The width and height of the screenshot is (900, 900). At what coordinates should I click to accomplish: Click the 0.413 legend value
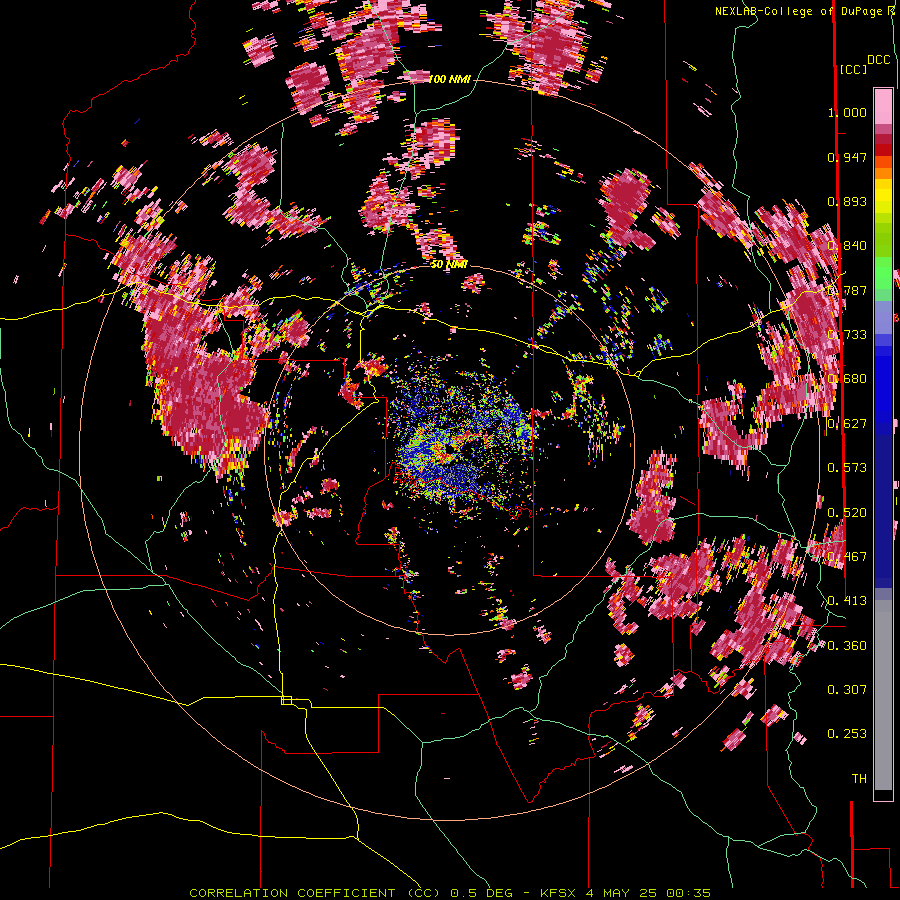pyautogui.click(x=847, y=601)
